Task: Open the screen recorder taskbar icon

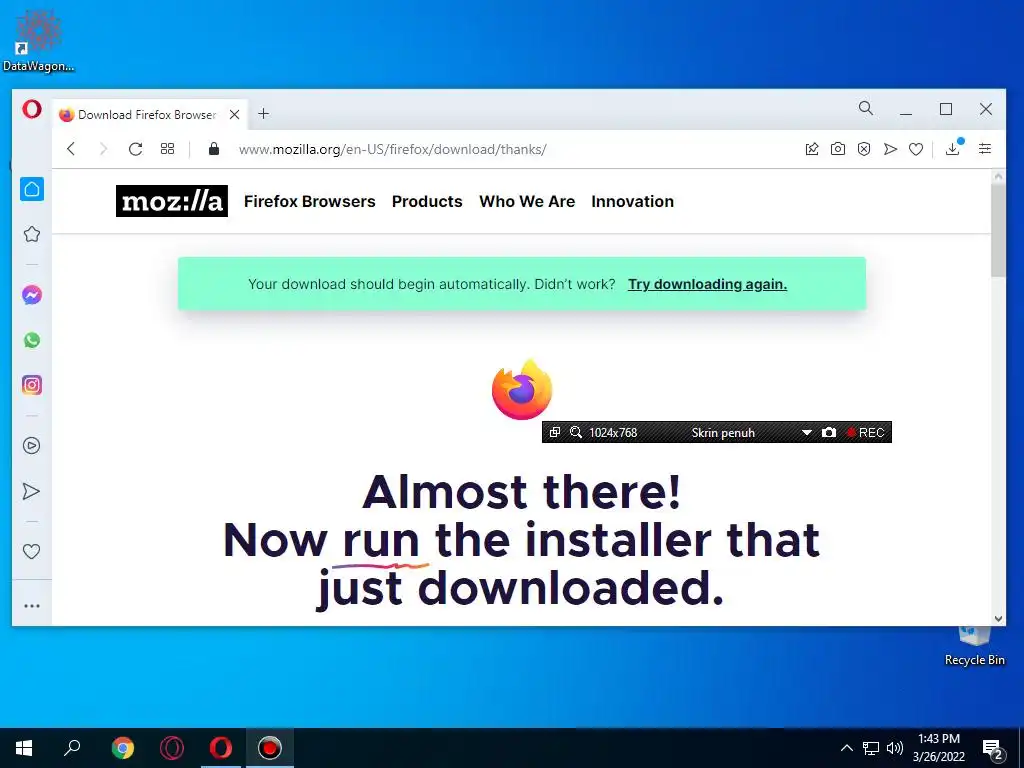Action: 270,748
